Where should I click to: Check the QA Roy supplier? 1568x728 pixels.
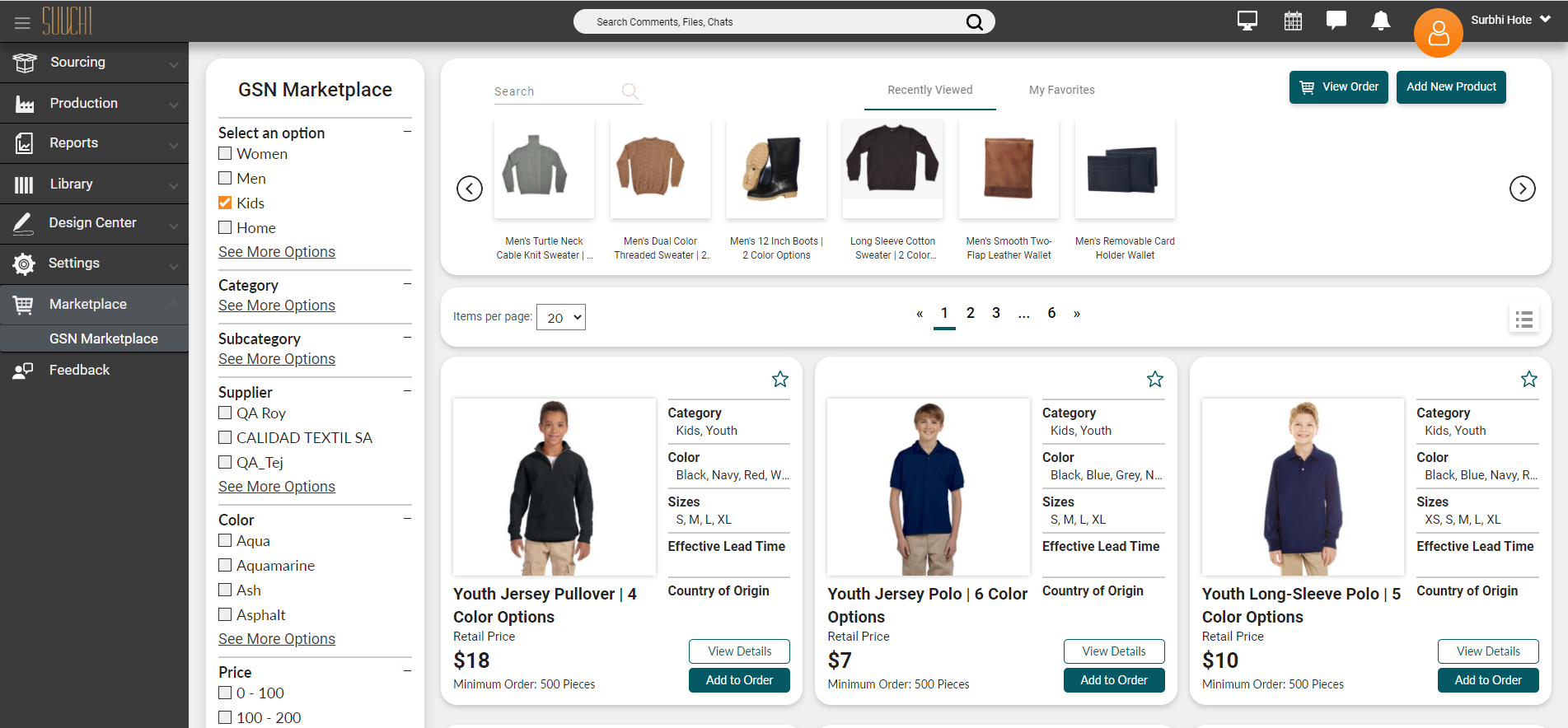coord(225,413)
